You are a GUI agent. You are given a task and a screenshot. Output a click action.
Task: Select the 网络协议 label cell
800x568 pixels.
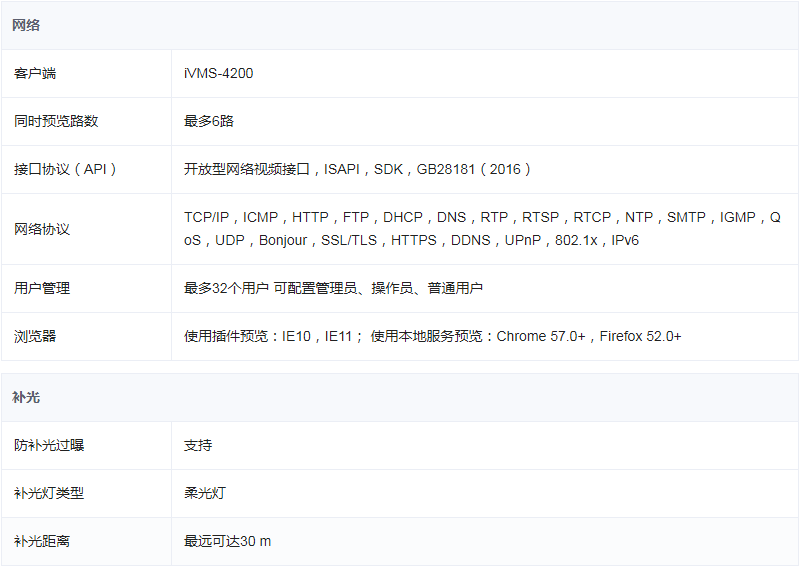click(x=86, y=229)
